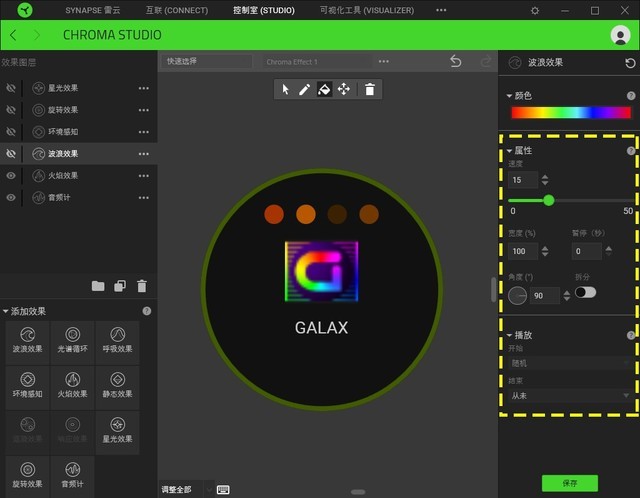Screen dimensions: 640x498
Task: Hide the 音频计 layer
Action: (11, 198)
